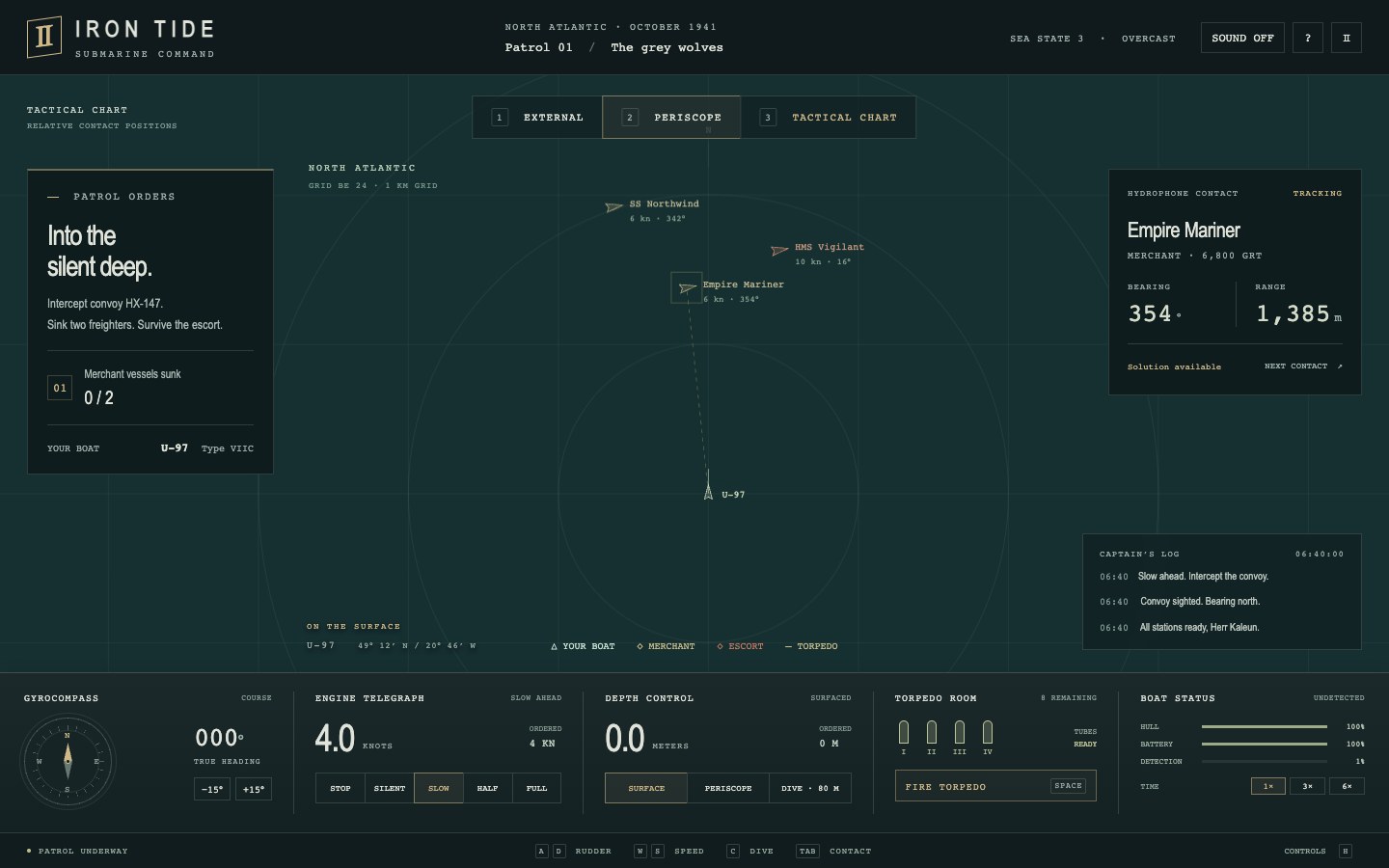The width and height of the screenshot is (1389, 868).
Task: Open help with the question mark button
Action: [1308, 38]
